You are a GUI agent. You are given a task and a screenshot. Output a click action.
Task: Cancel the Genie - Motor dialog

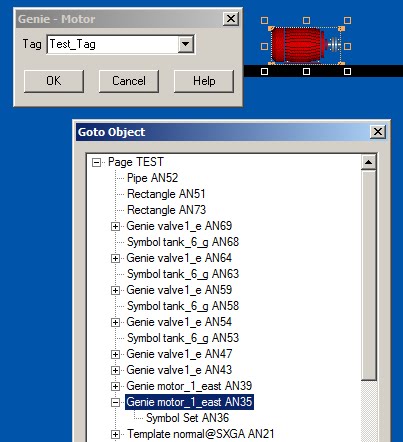tap(129, 81)
